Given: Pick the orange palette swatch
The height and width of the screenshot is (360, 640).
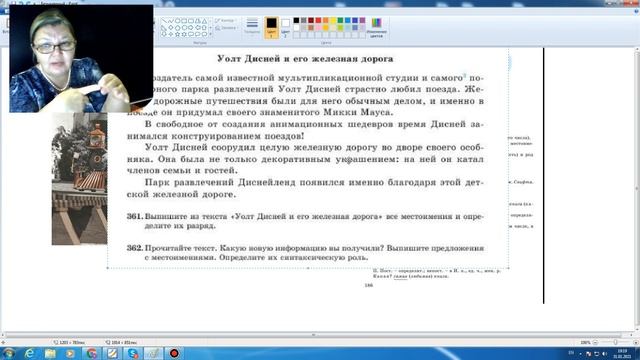Looking at the screenshot, I should pos(325,20).
